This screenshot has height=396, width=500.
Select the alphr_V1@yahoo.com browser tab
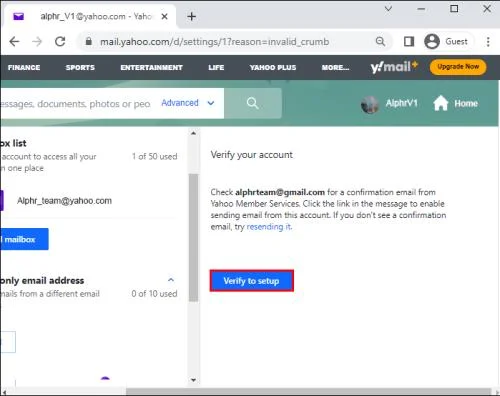point(90,16)
